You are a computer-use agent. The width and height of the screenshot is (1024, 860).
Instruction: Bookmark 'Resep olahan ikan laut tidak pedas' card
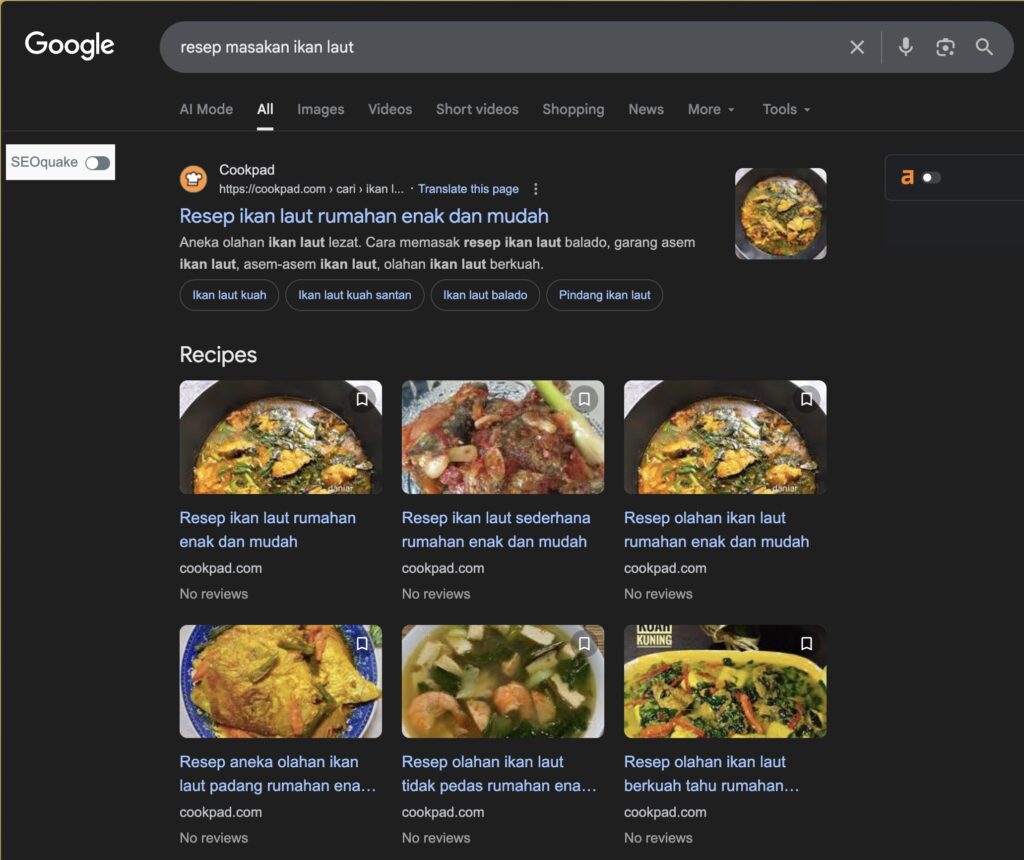584,644
